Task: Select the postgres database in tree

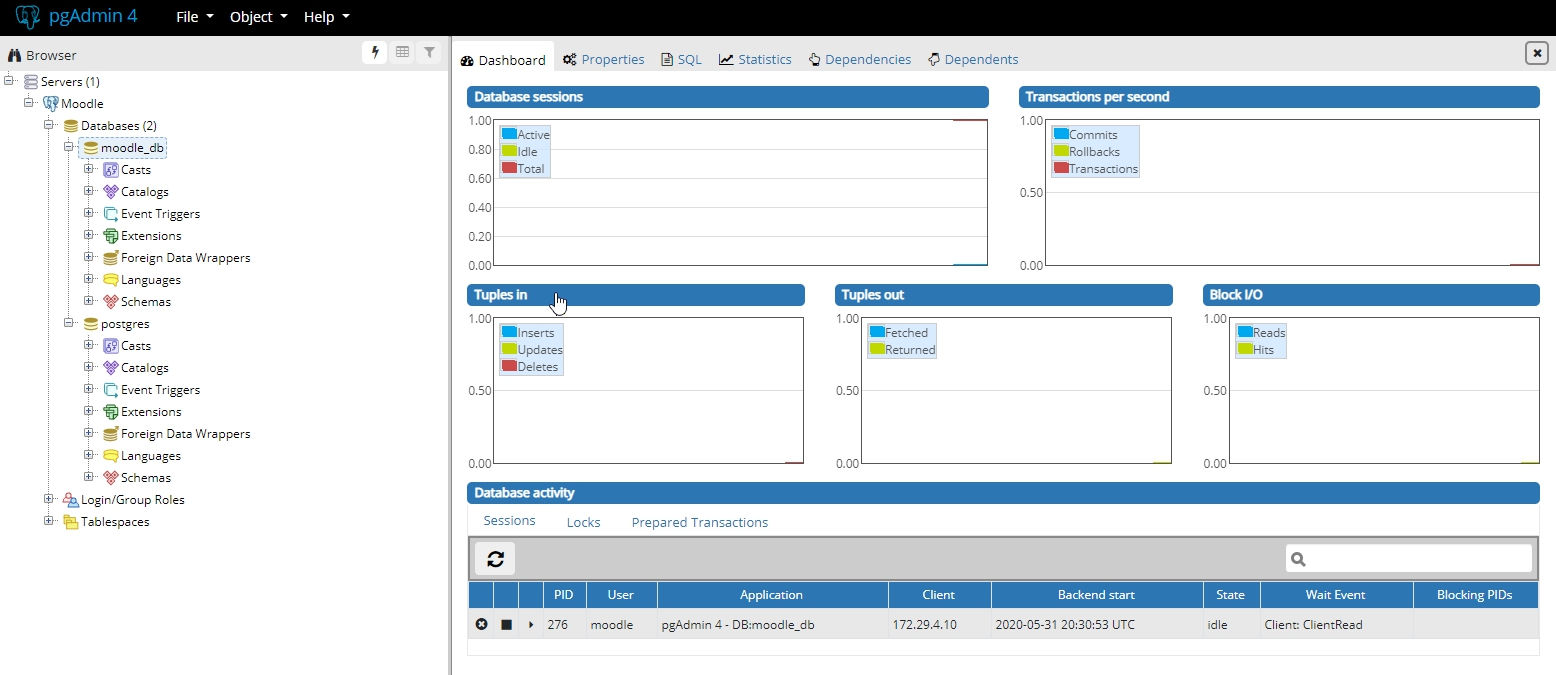Action: click(125, 324)
